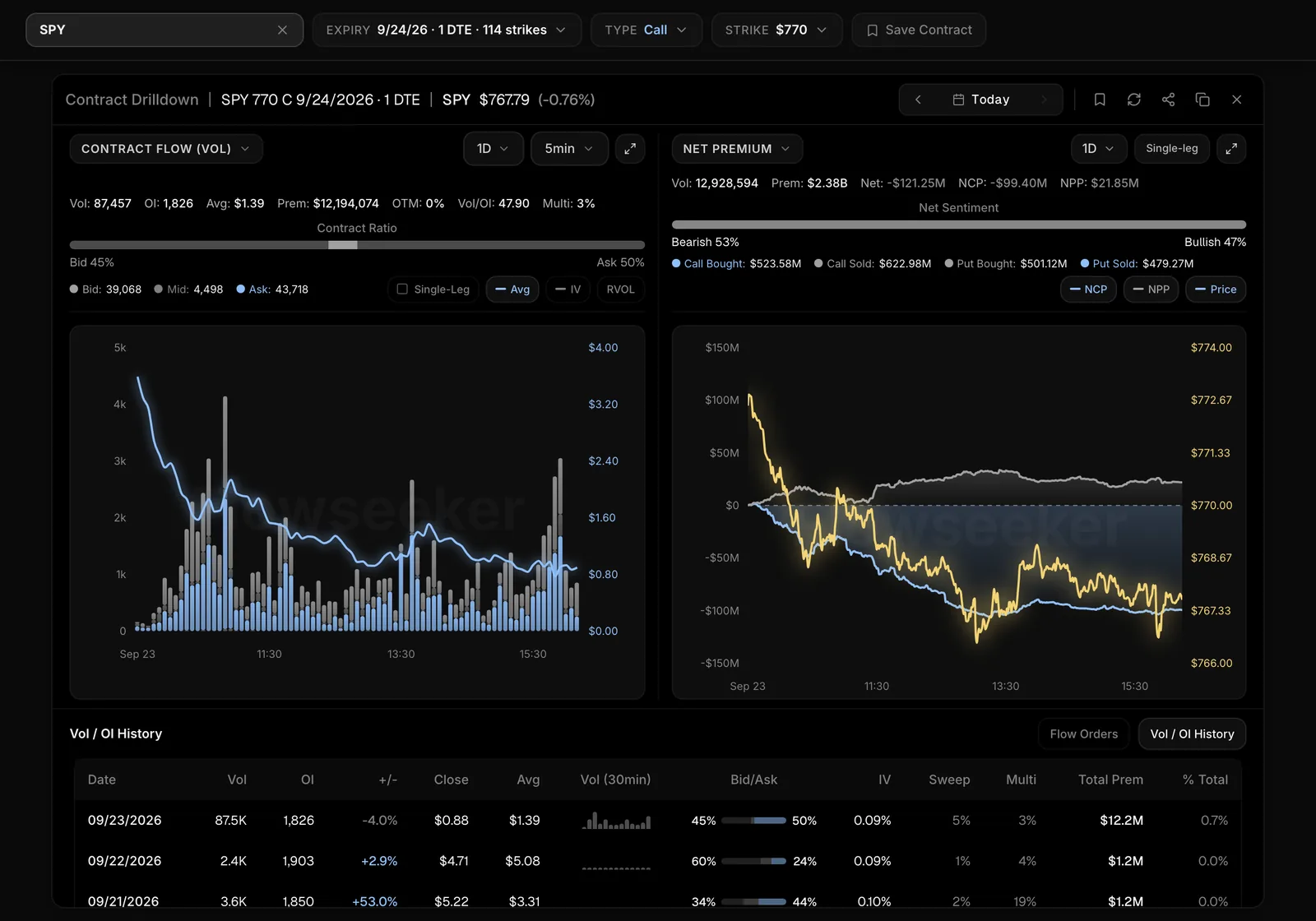Toggle the NPP line

[x=1151, y=289]
